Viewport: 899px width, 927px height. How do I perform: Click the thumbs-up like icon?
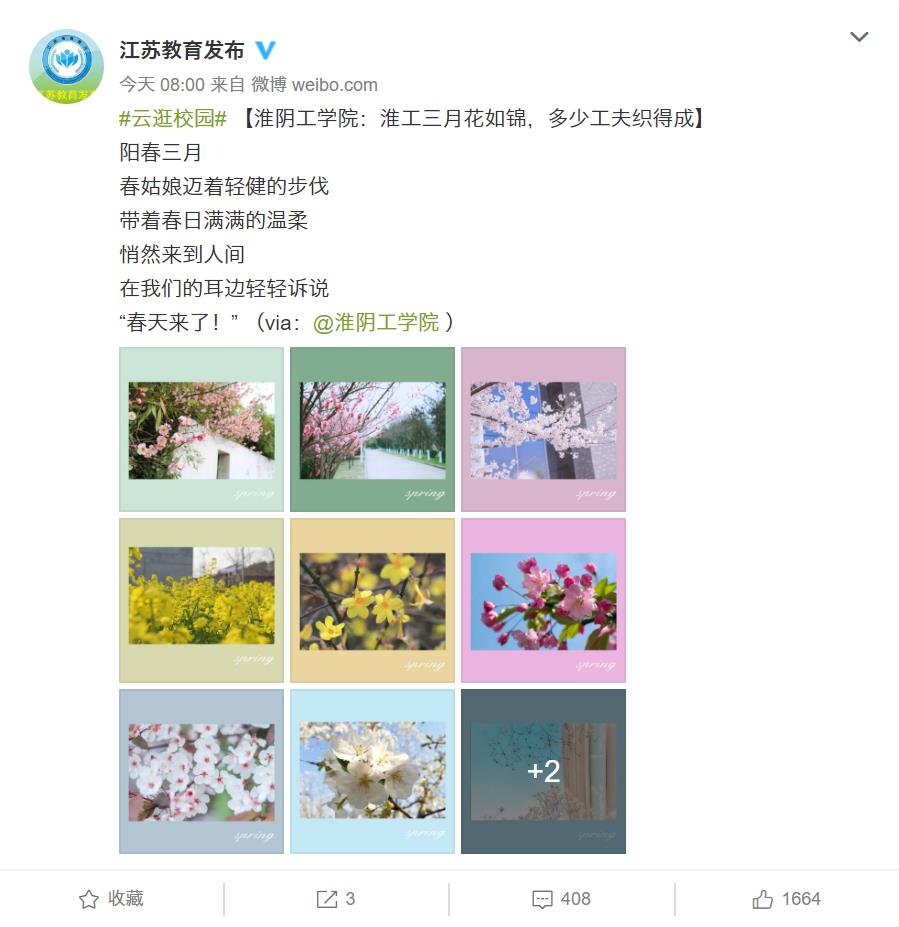pyautogui.click(x=762, y=899)
